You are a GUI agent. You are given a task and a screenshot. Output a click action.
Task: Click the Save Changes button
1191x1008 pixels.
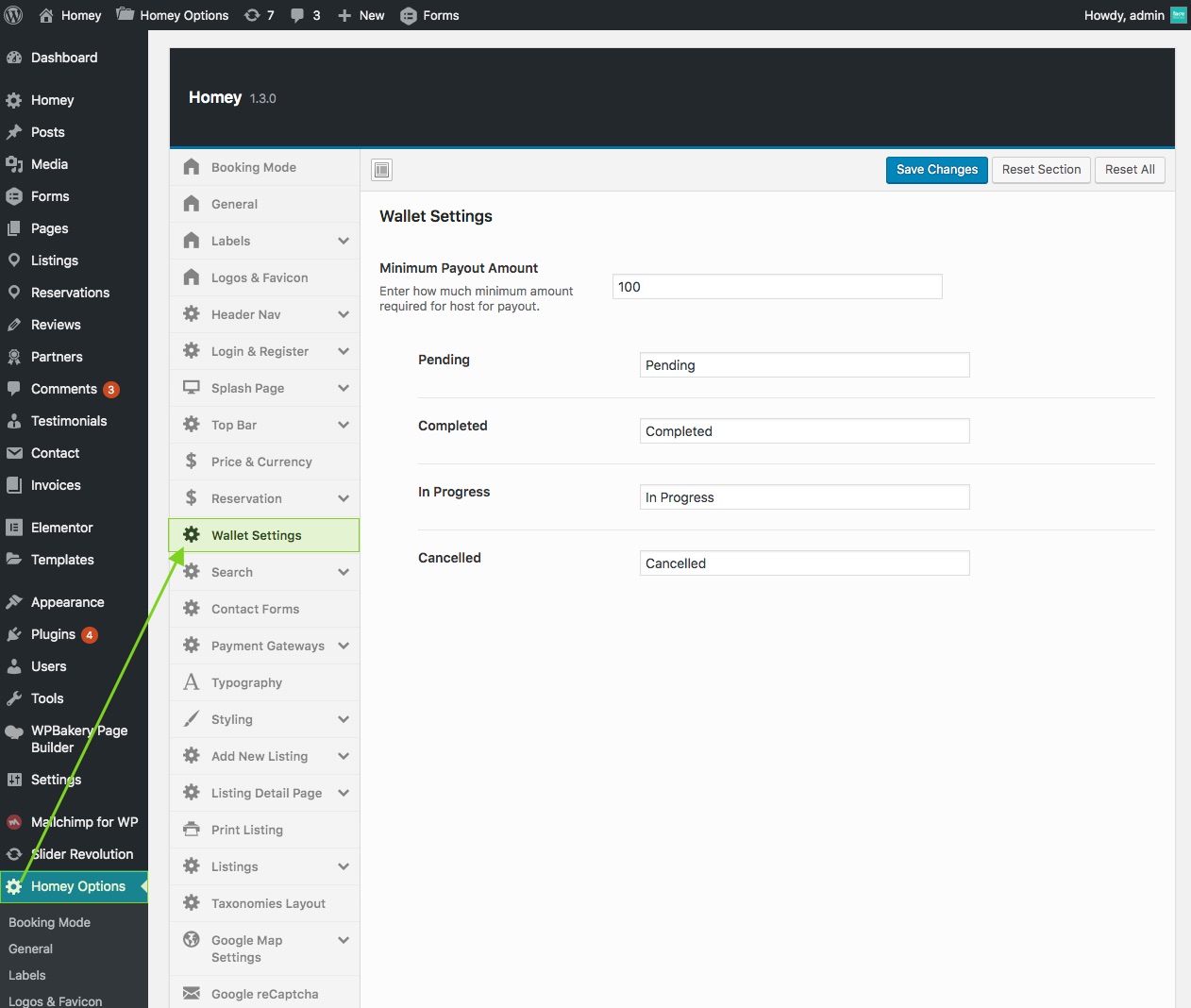(x=937, y=170)
